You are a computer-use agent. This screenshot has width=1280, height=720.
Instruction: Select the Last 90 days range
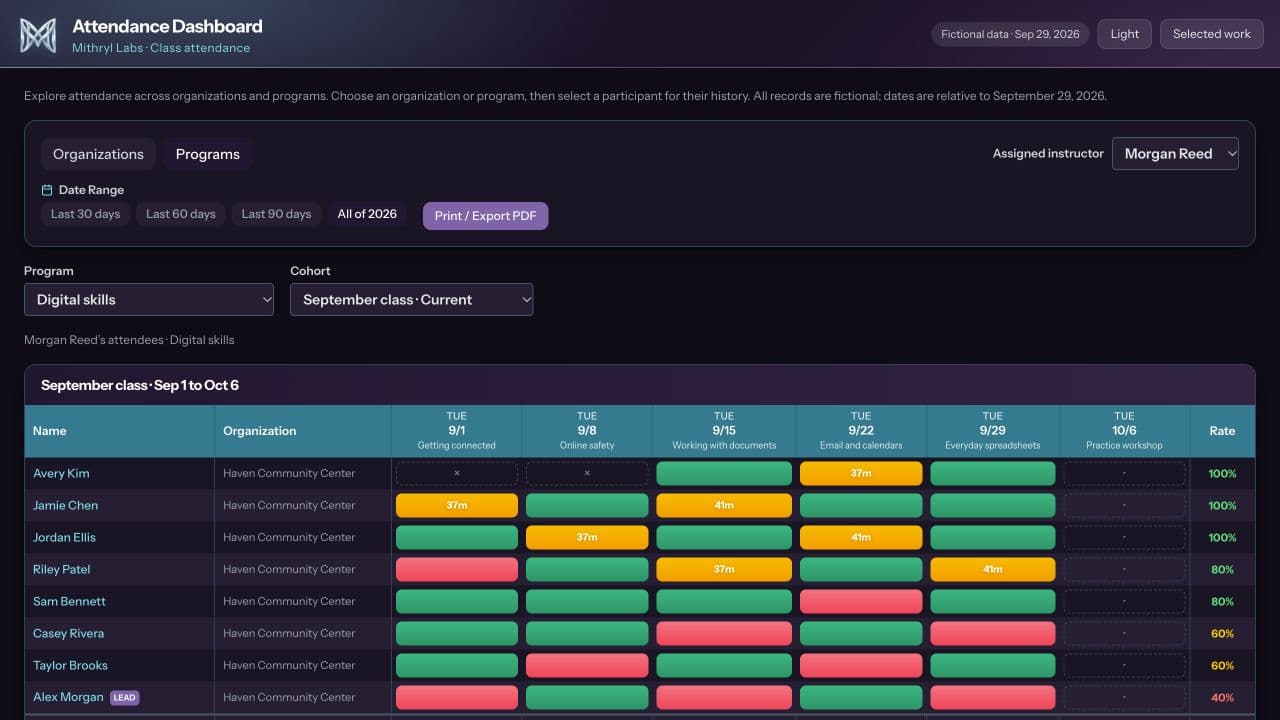pyautogui.click(x=276, y=214)
